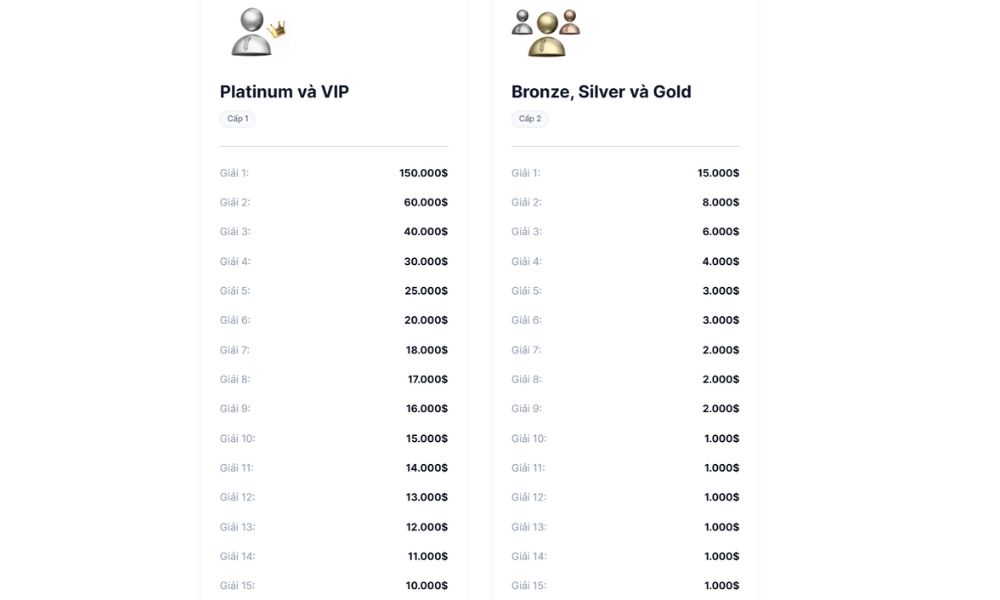Click the 17.000$ prize amount
Image resolution: width=1000 pixels, height=600 pixels.
pos(428,379)
